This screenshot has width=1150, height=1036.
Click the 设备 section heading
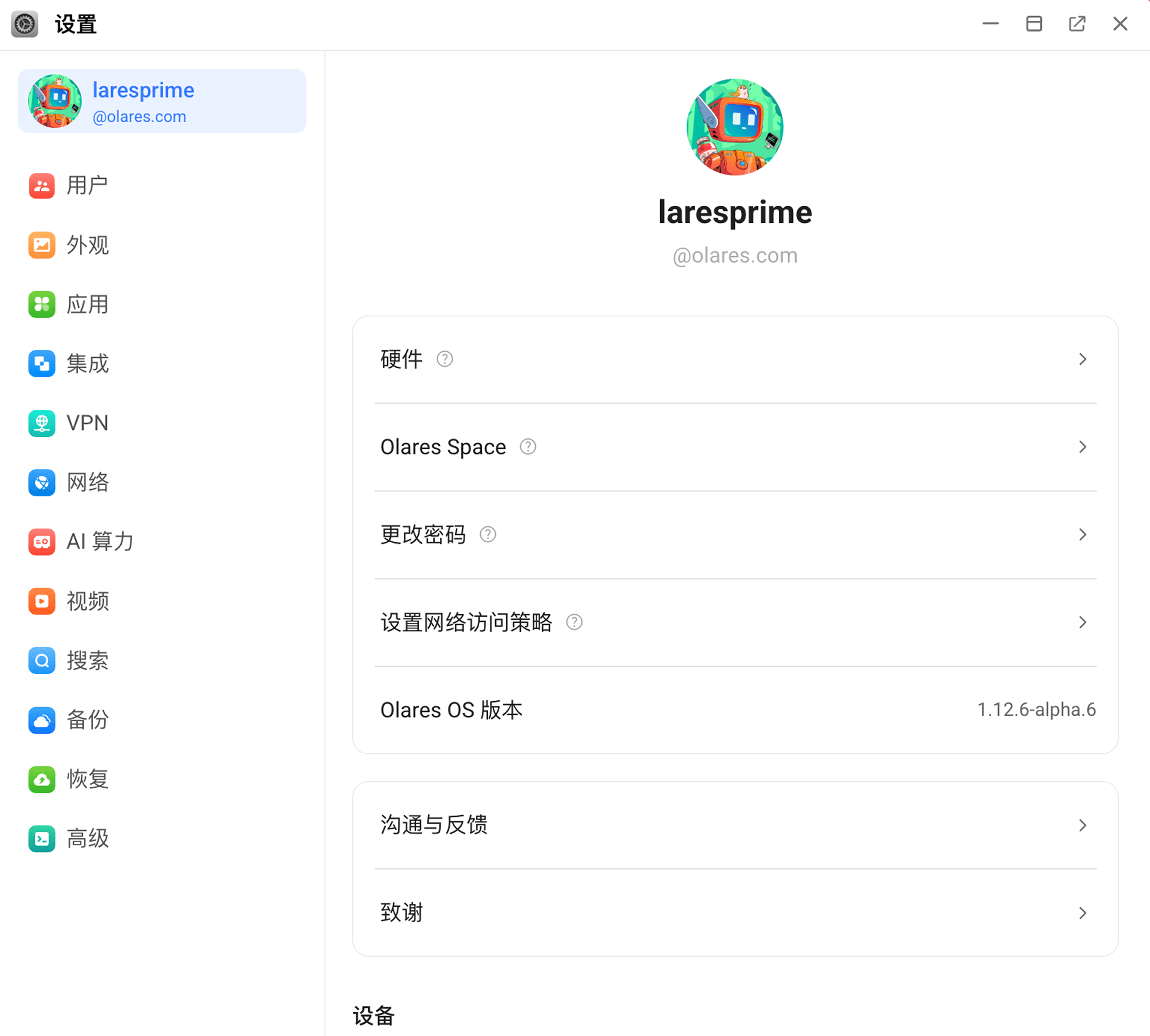click(x=374, y=1015)
